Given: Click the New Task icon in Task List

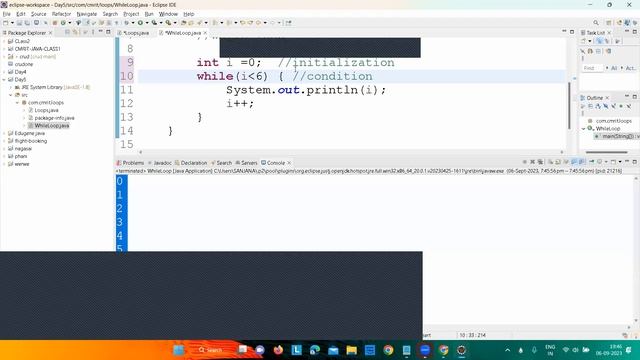Looking at the screenshot, I should 583,41.
